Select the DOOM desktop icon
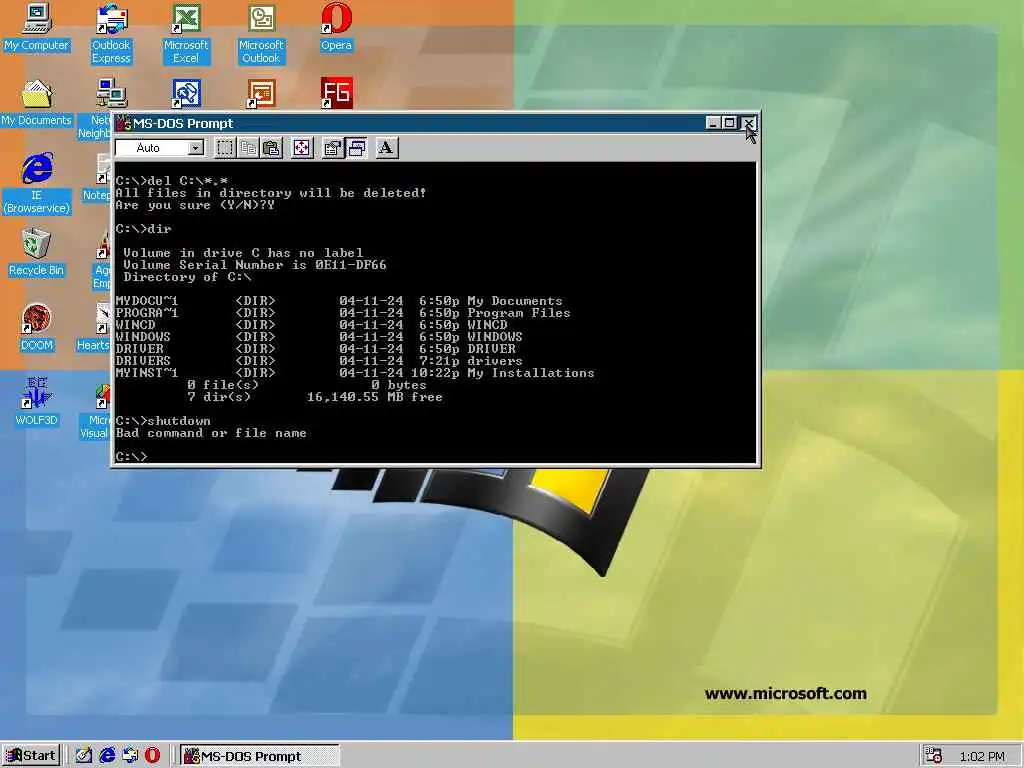Screen dimensions: 1024x768 [36, 328]
